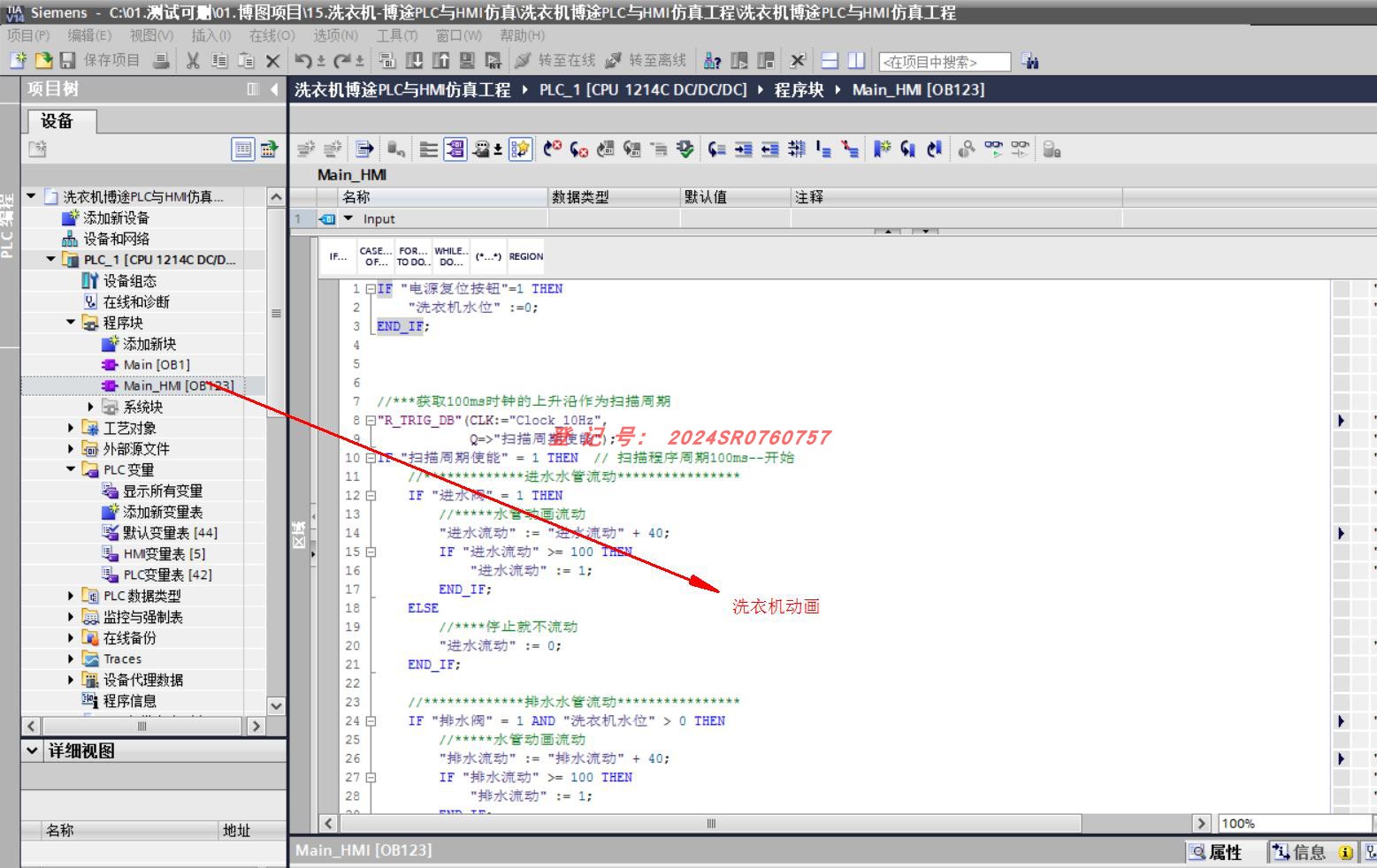Open 项目(P) menu
The width and height of the screenshot is (1377, 868).
[29, 35]
